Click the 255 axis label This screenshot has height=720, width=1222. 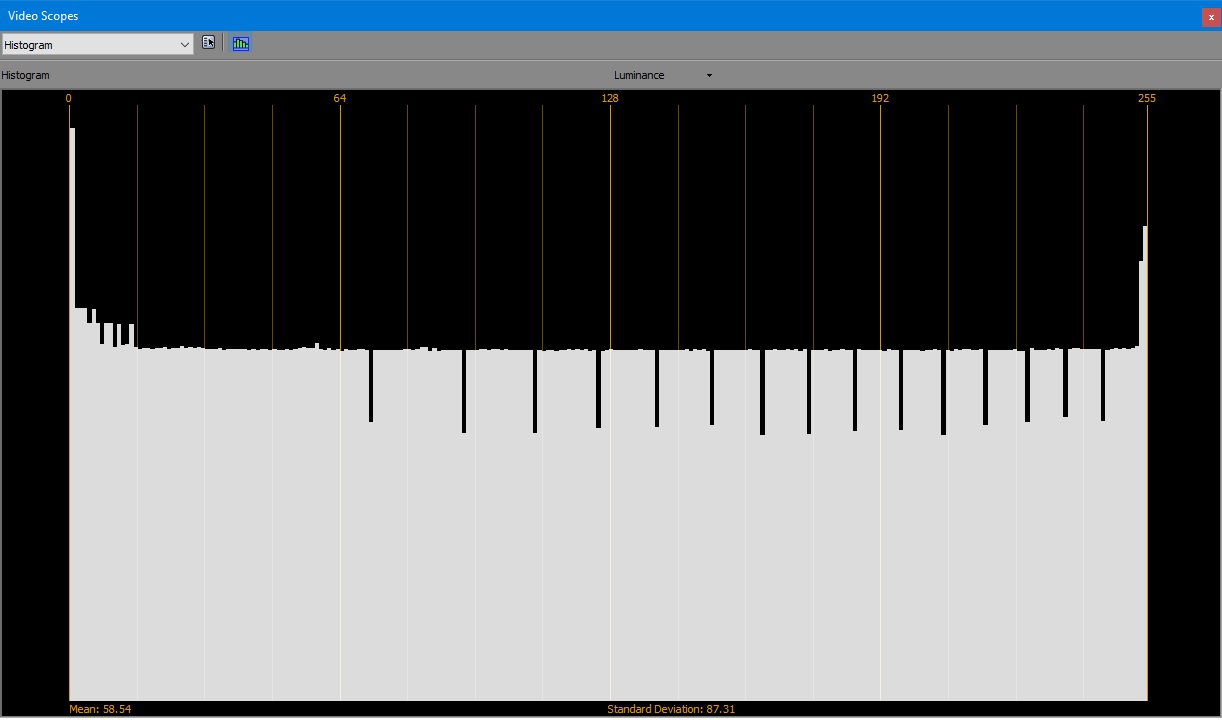coord(1146,98)
